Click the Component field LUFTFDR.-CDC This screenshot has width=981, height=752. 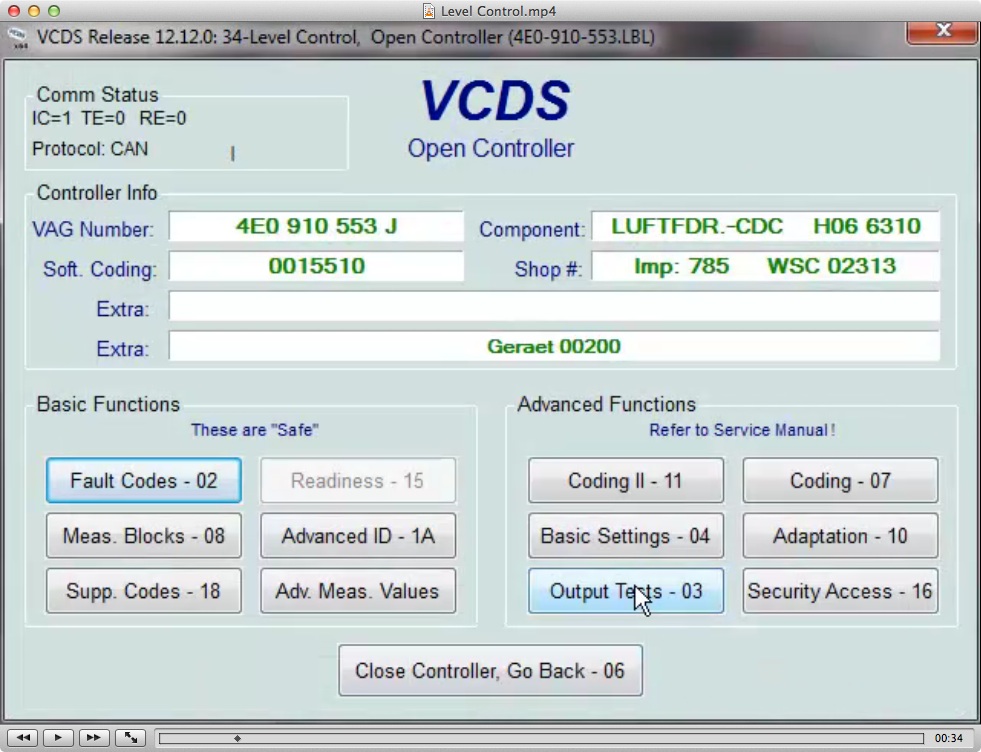[x=766, y=226]
